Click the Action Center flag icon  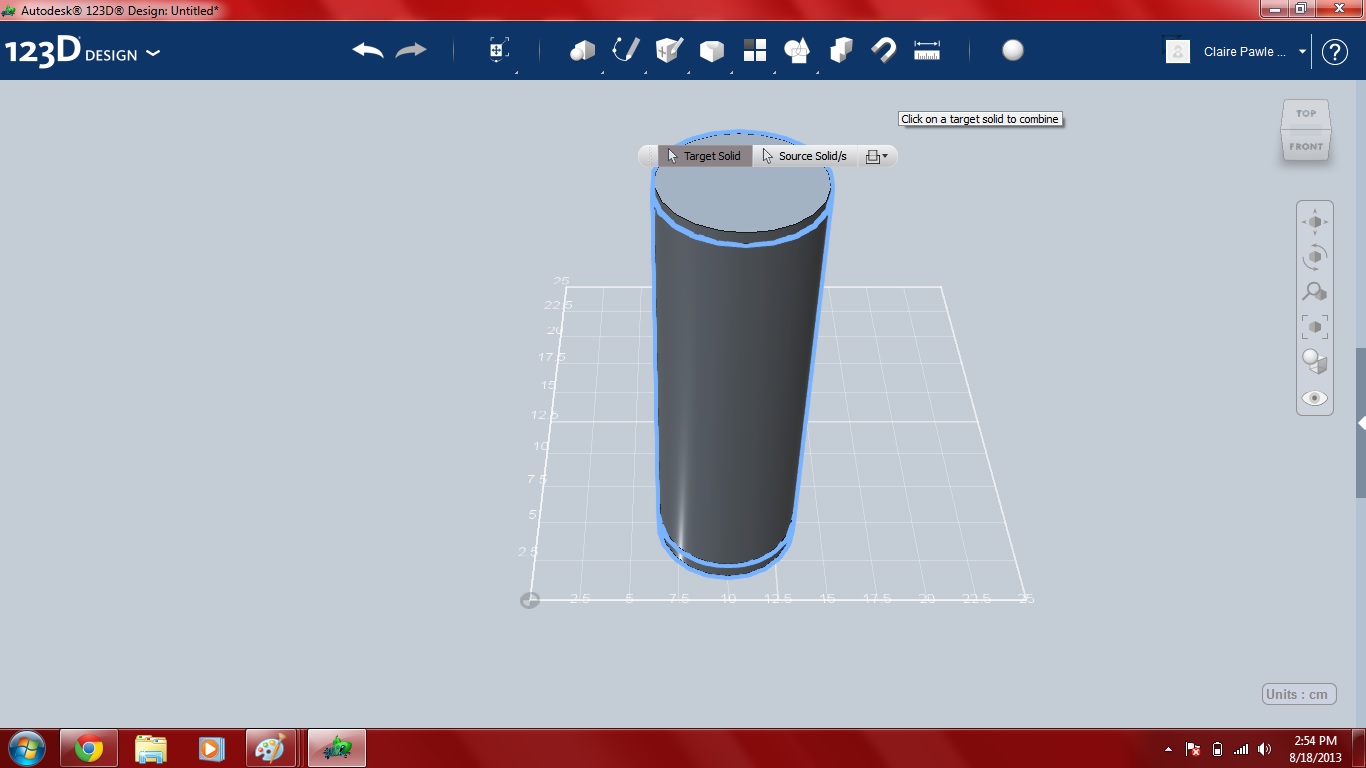[x=1193, y=749]
